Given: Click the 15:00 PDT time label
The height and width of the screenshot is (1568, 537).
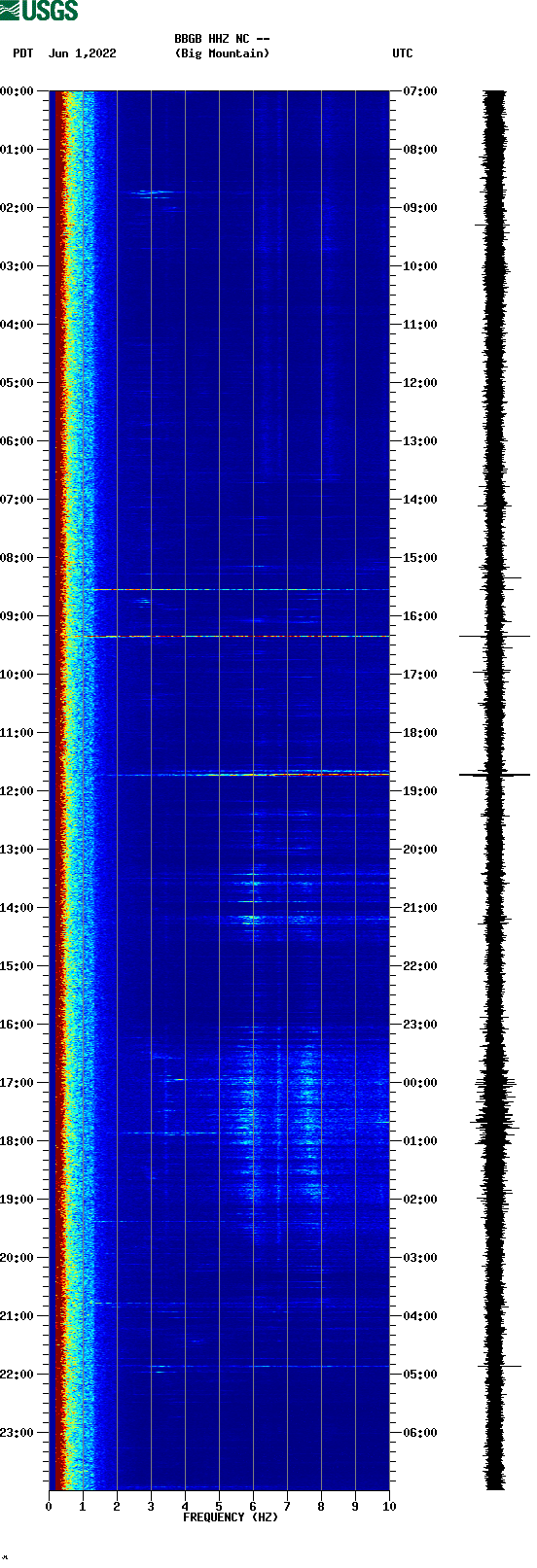Looking at the screenshot, I should (x=18, y=966).
